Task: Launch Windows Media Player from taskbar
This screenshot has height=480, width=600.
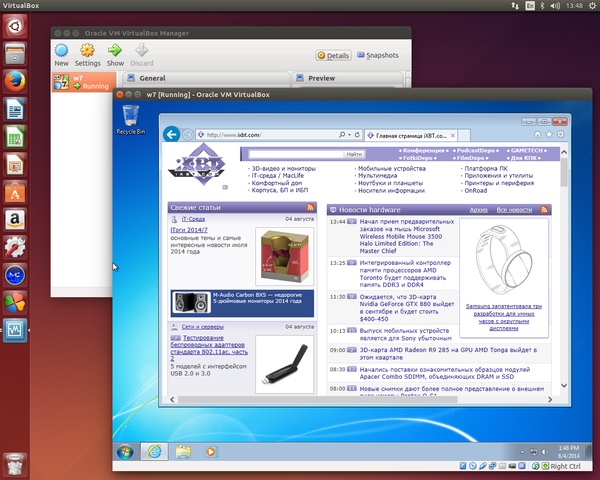Action: tap(211, 452)
